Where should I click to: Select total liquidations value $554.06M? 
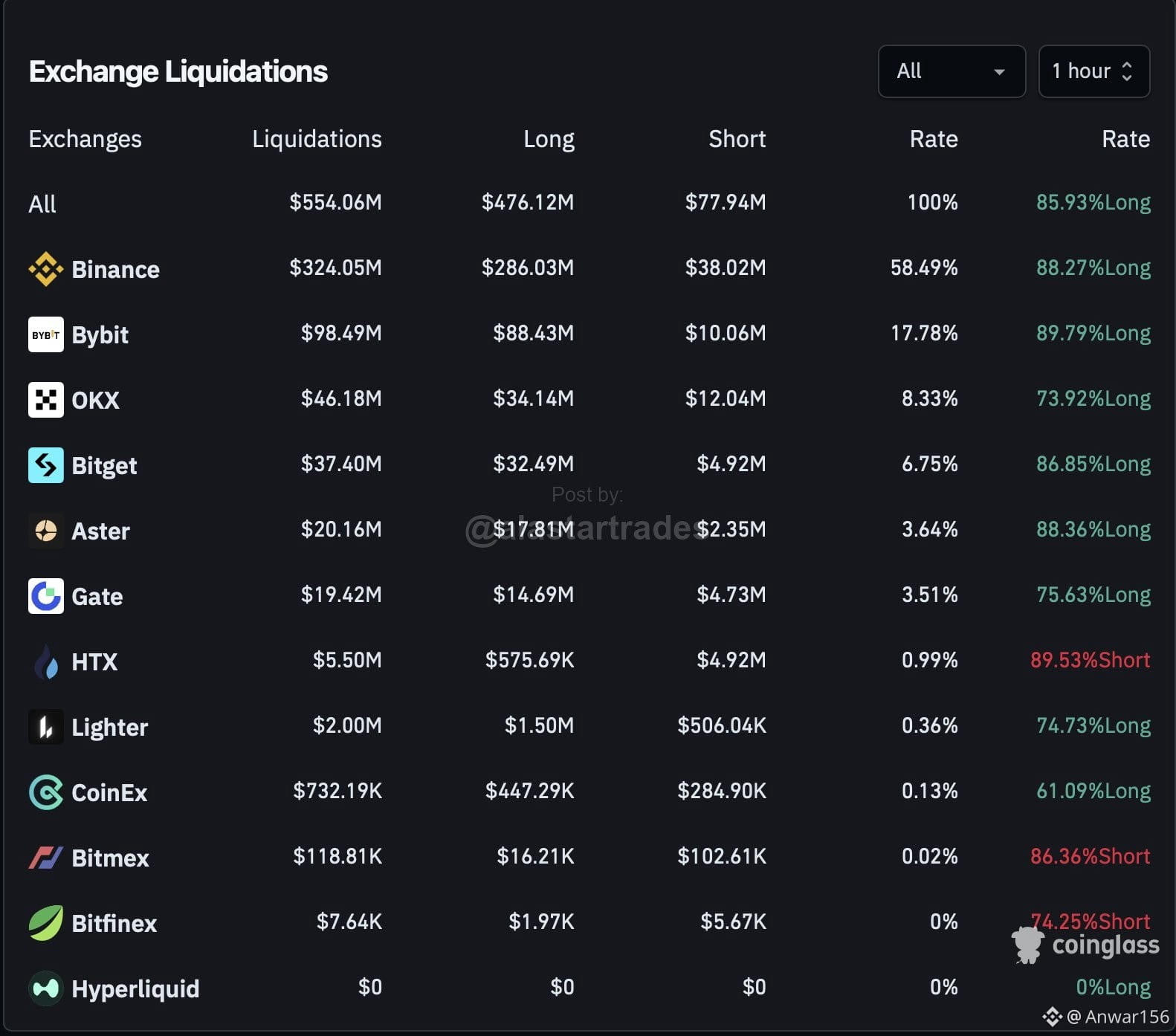(x=335, y=202)
